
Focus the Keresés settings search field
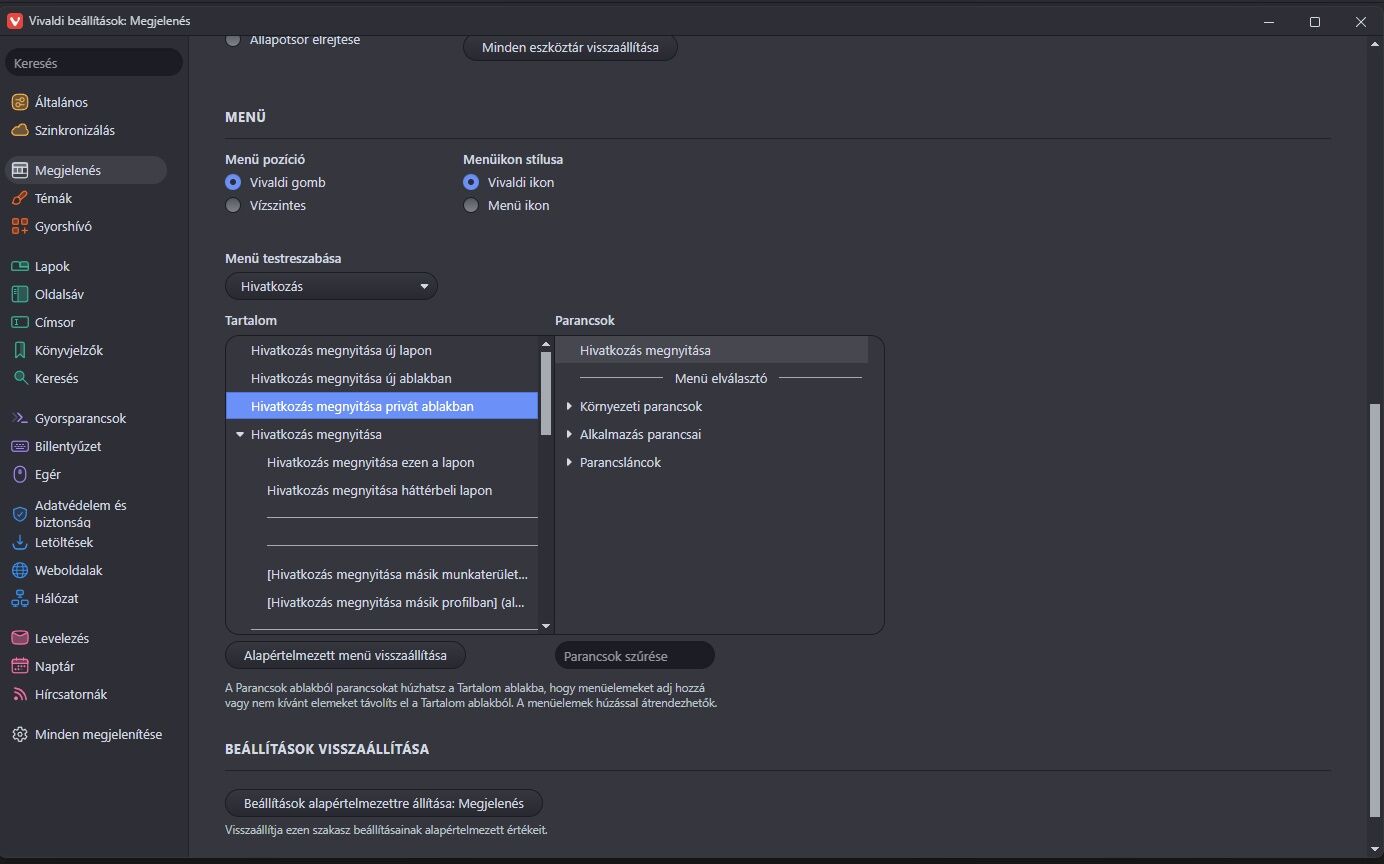point(94,63)
